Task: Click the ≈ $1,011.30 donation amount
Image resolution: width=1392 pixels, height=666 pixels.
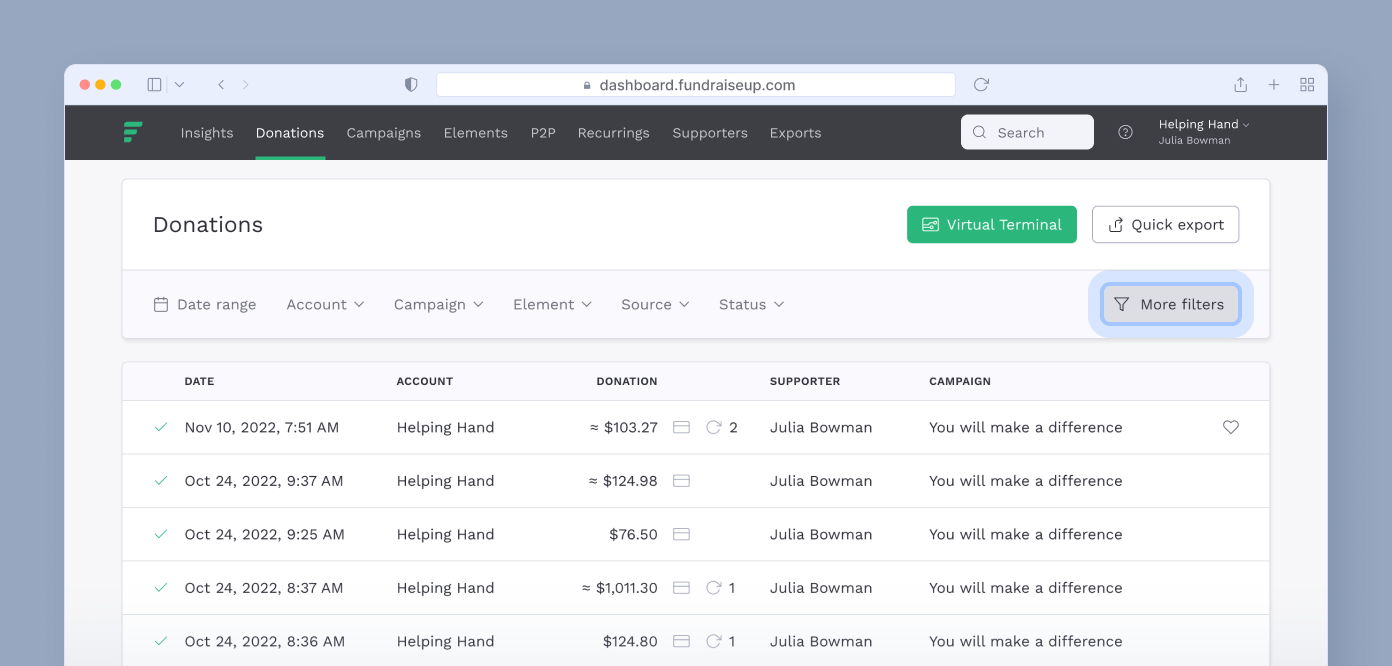Action: [620, 588]
